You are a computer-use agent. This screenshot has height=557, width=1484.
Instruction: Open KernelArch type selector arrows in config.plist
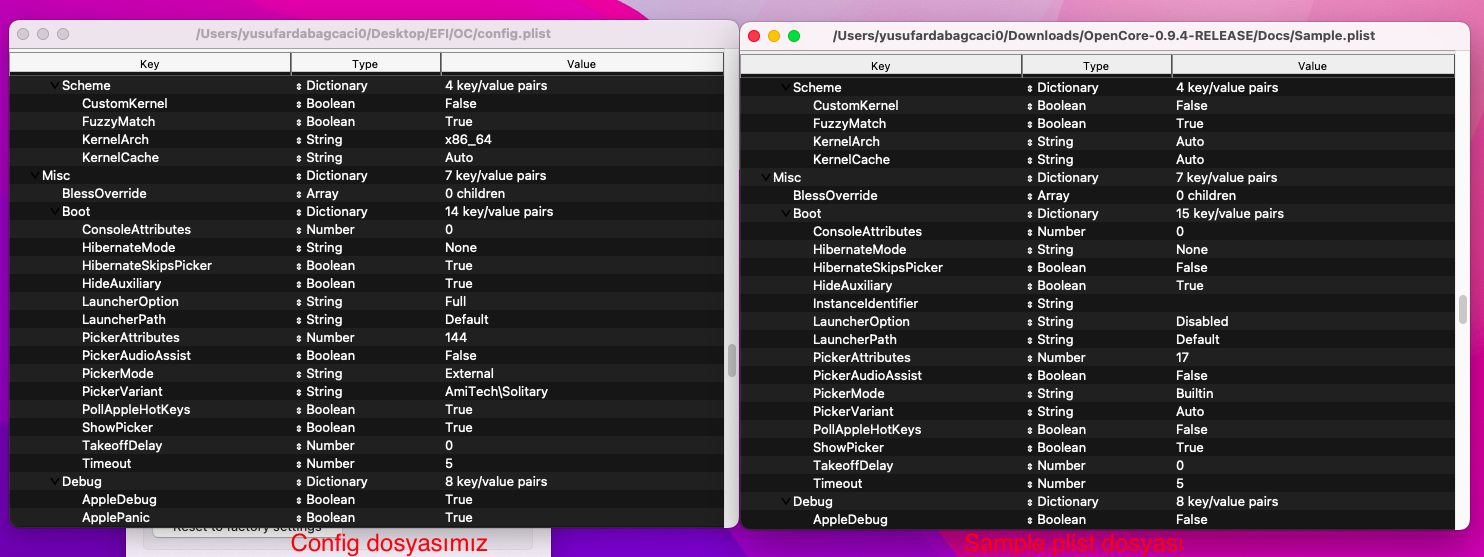tap(299, 140)
